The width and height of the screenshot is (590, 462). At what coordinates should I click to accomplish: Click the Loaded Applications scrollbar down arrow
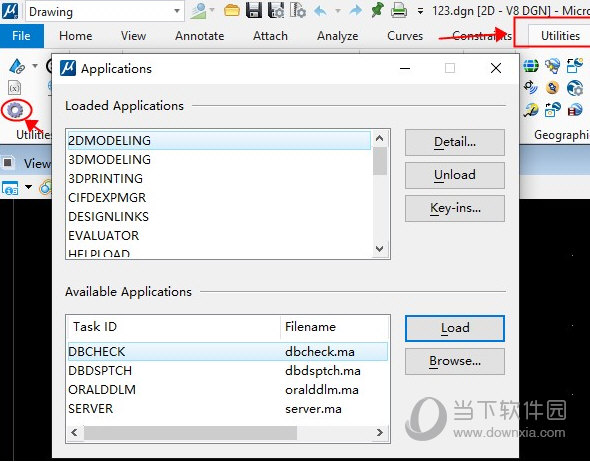pos(380,249)
